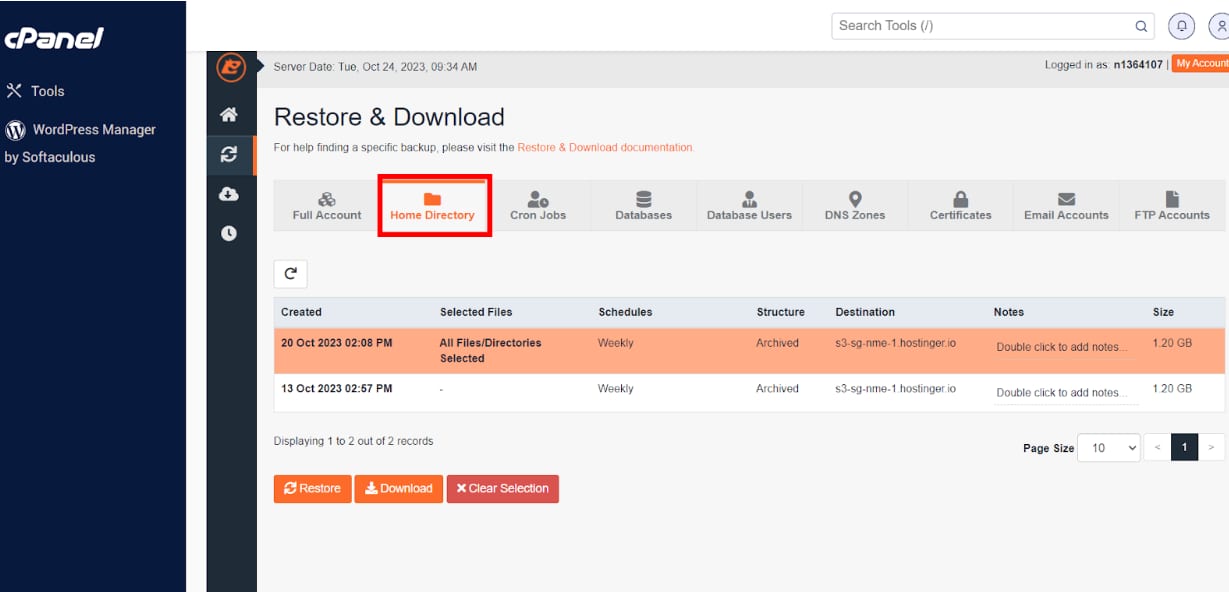The width and height of the screenshot is (1229, 592).
Task: Open WordPress Manager by Softaculous
Action: click(80, 143)
